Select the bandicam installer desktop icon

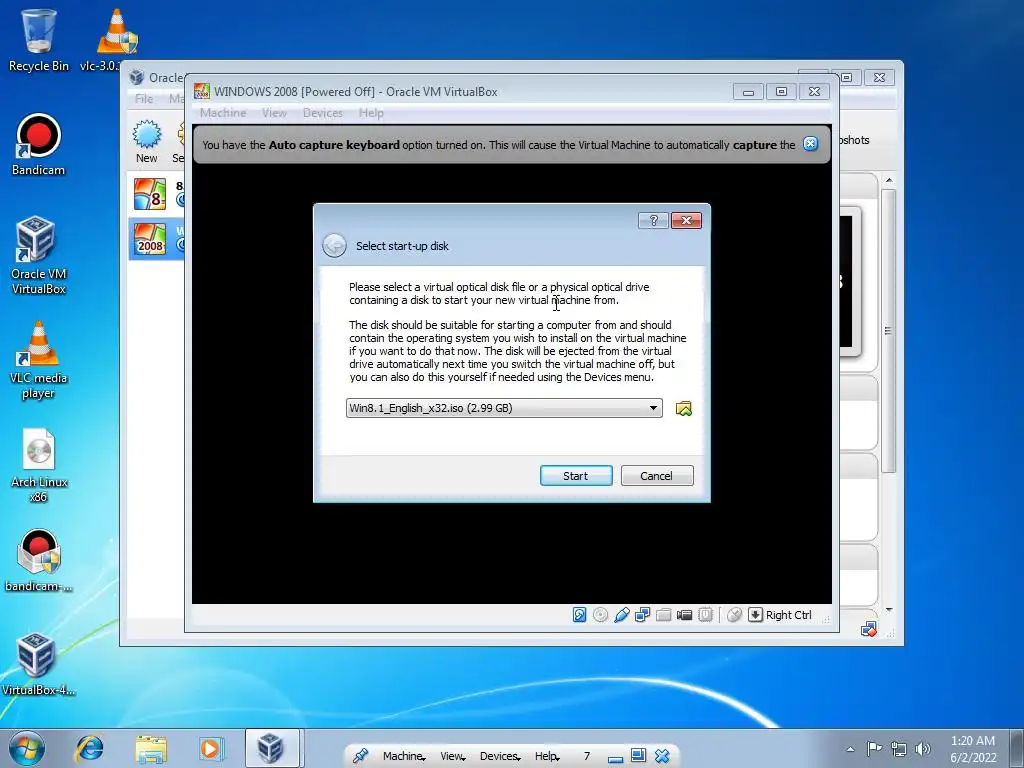tap(38, 560)
